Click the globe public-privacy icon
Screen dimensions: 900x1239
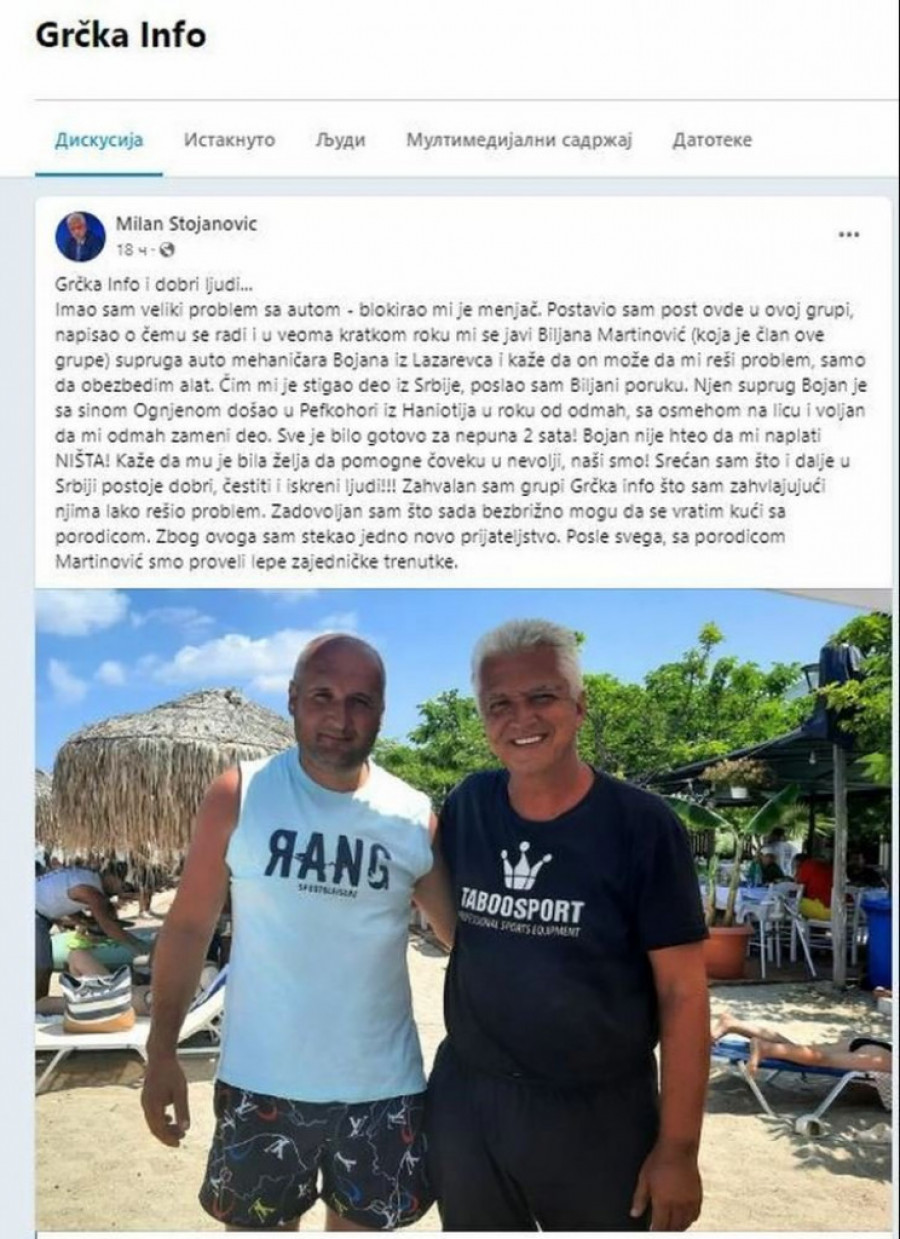click(x=166, y=249)
